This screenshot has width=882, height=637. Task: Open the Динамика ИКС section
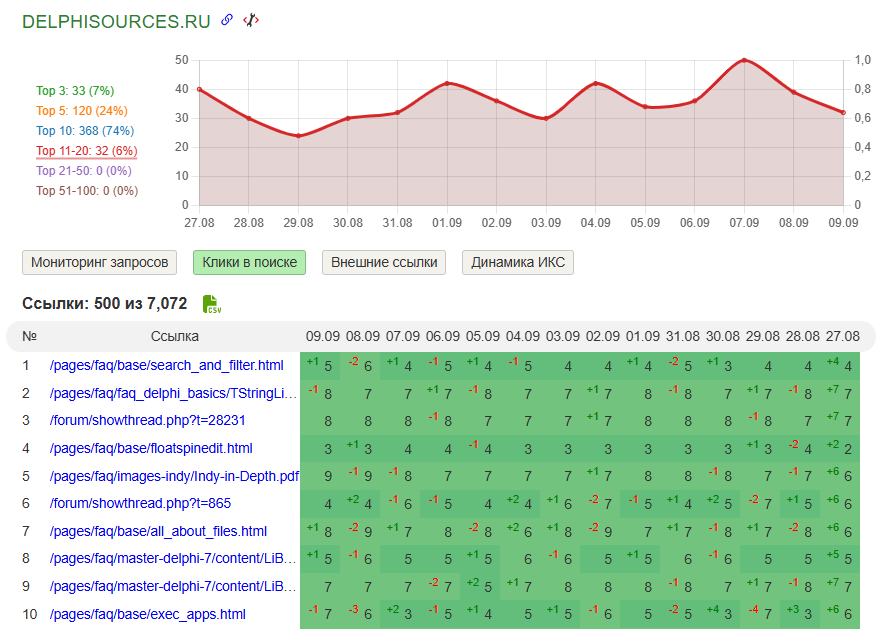click(517, 262)
